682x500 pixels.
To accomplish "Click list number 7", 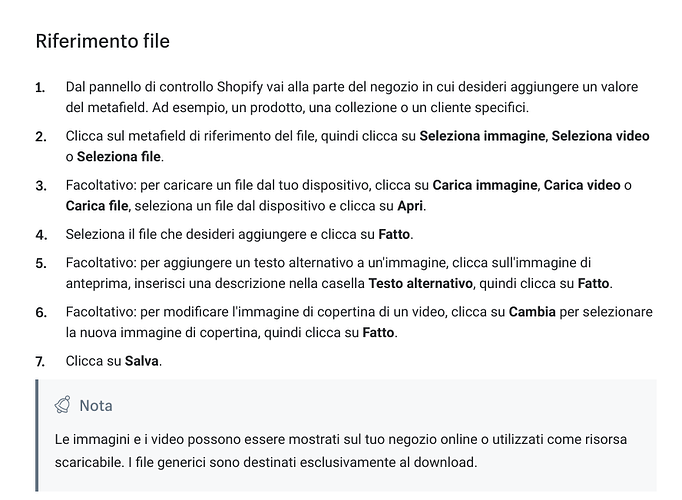I will coord(41,361).
